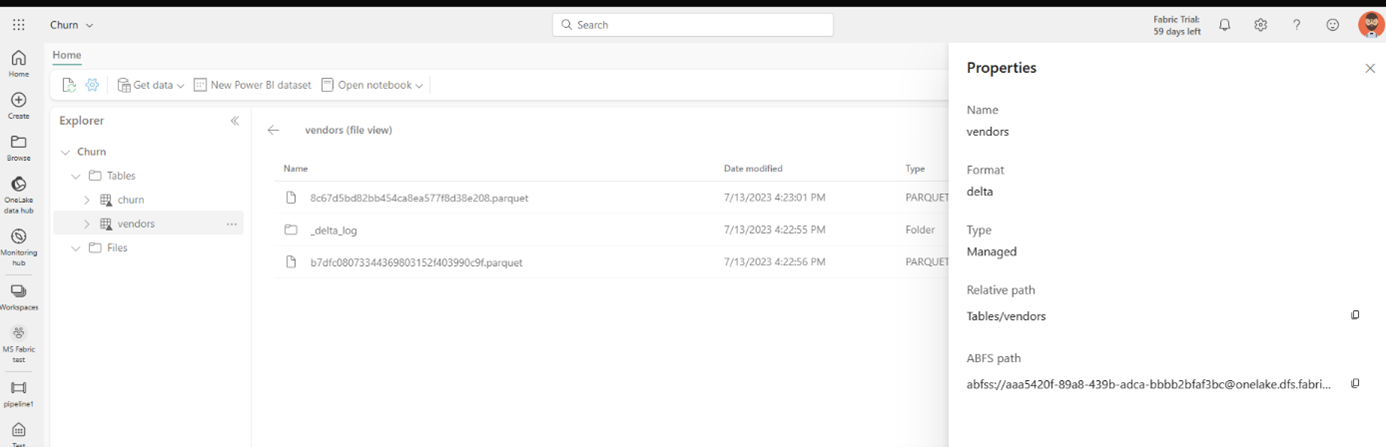This screenshot has width=1386, height=447.
Task: Open settings gear icon
Action: pos(1260,25)
